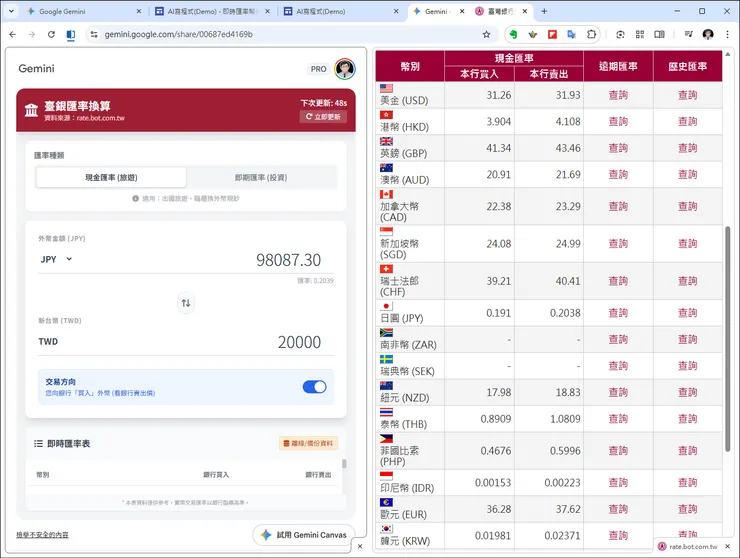
Task: Open the QR code grid extension icon
Action: pyautogui.click(x=640, y=34)
